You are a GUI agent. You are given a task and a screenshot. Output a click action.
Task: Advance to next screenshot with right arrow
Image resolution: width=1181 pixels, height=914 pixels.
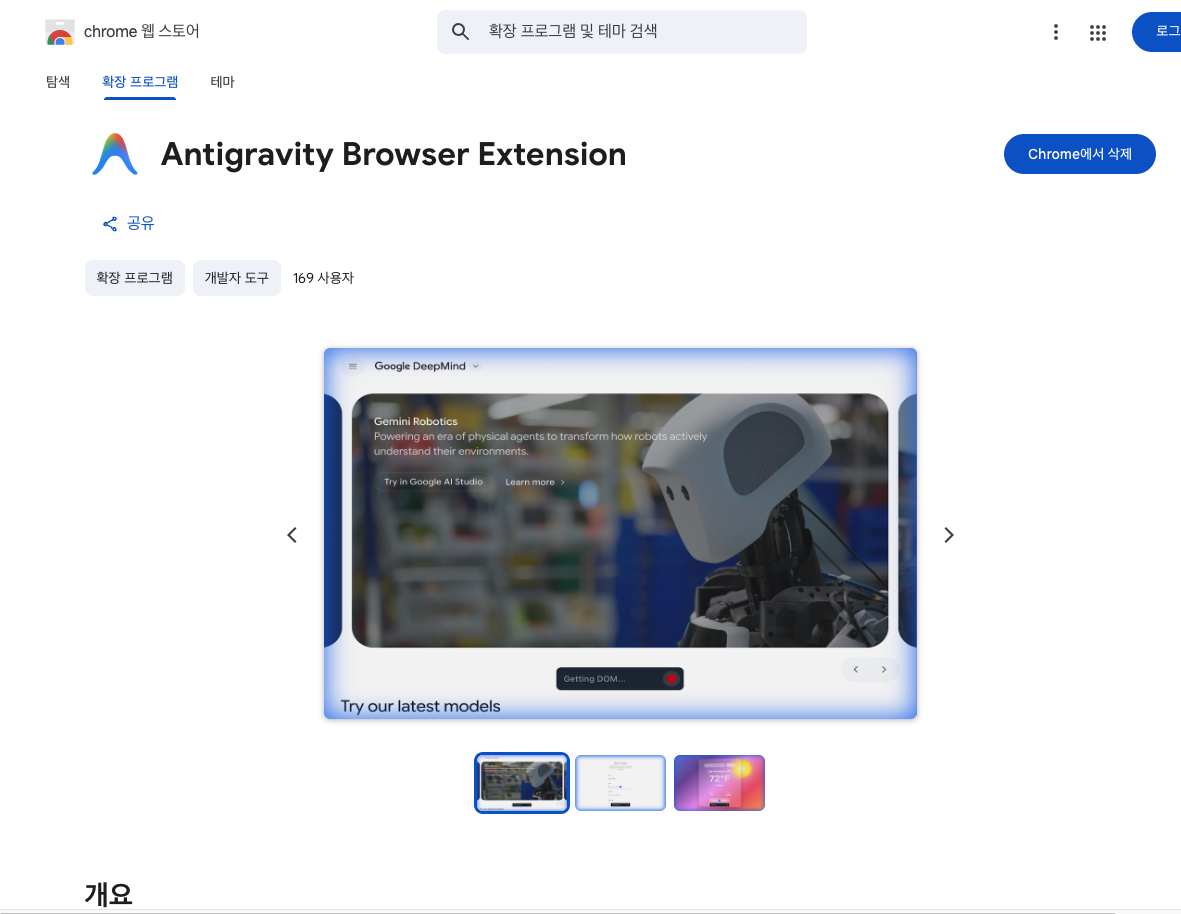[x=949, y=535]
